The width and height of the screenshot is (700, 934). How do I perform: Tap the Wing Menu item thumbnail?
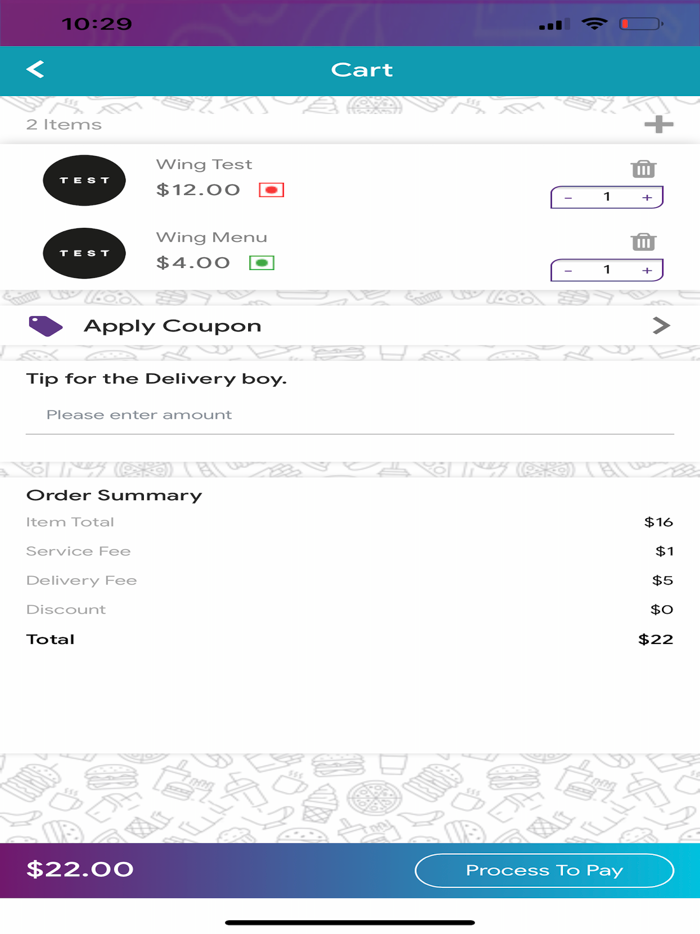pos(84,252)
